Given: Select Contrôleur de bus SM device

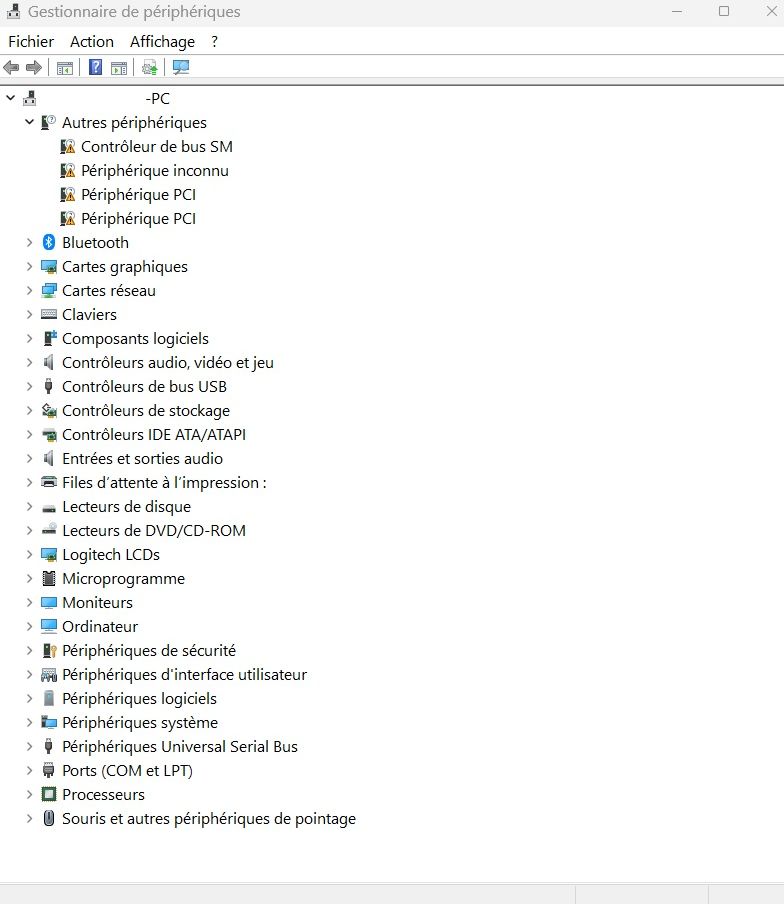Looking at the screenshot, I should (x=157, y=146).
